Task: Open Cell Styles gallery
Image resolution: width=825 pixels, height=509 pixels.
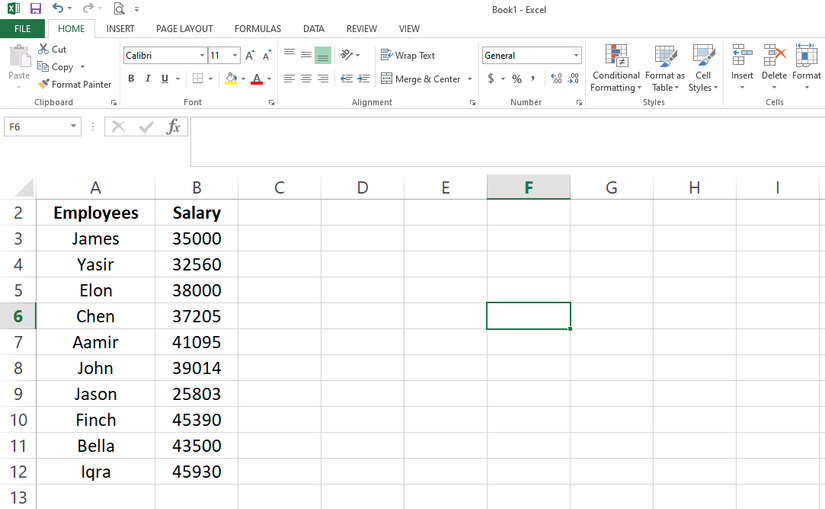Action: (x=703, y=68)
